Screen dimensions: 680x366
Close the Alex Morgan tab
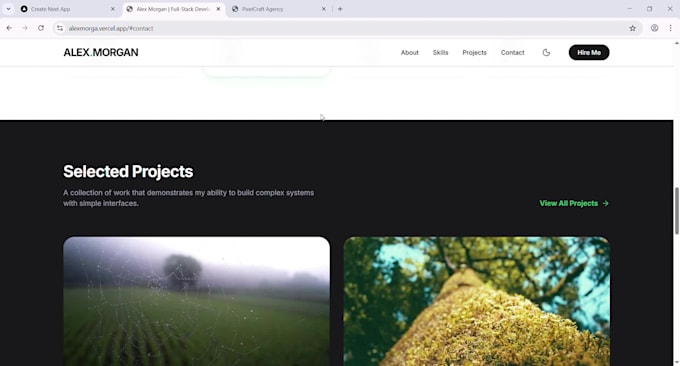pos(218,9)
